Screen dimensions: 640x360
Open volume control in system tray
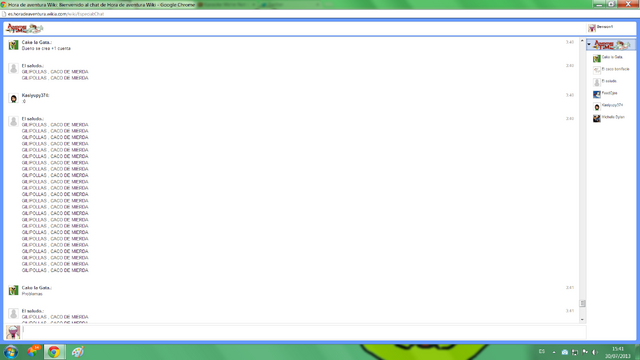click(595, 352)
